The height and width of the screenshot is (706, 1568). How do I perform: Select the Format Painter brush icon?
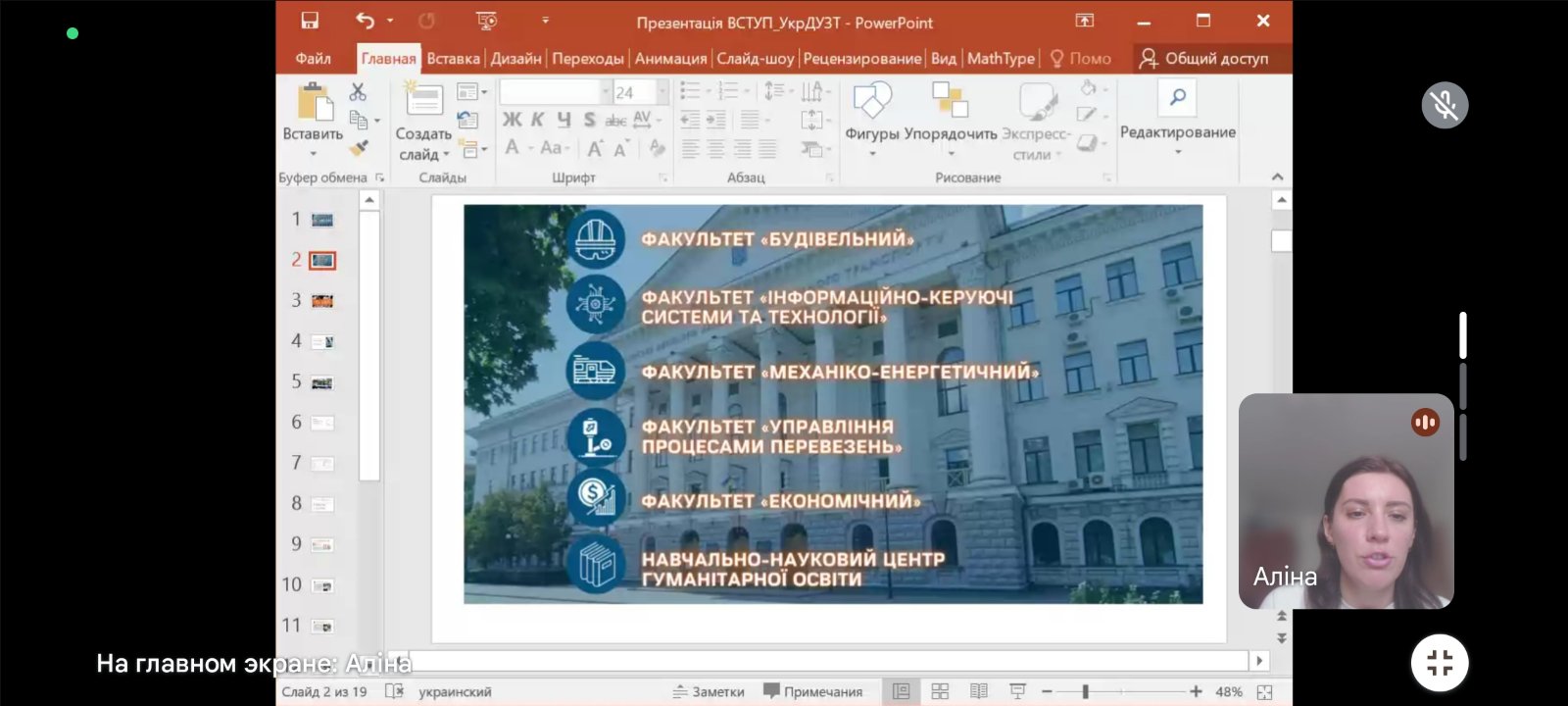pos(360,148)
